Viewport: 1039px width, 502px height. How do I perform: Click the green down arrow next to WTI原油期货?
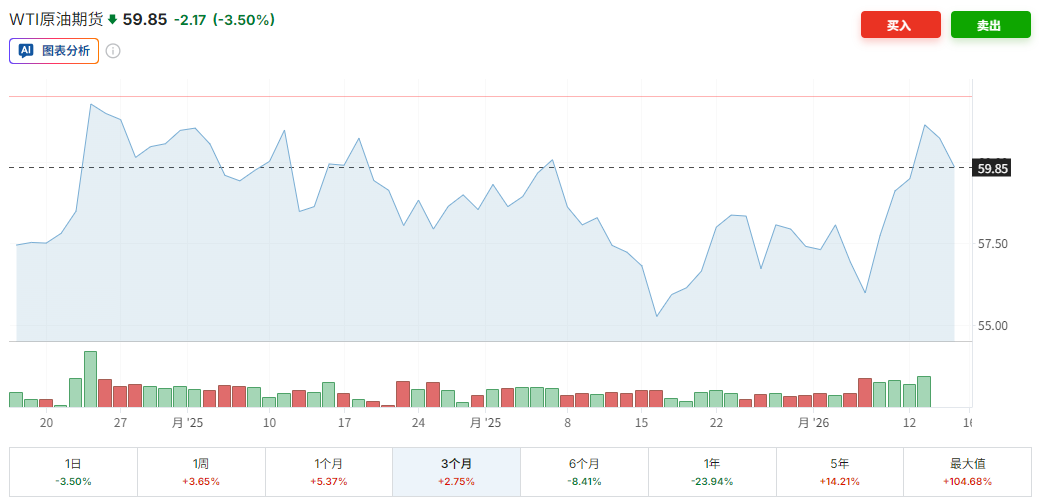113,19
